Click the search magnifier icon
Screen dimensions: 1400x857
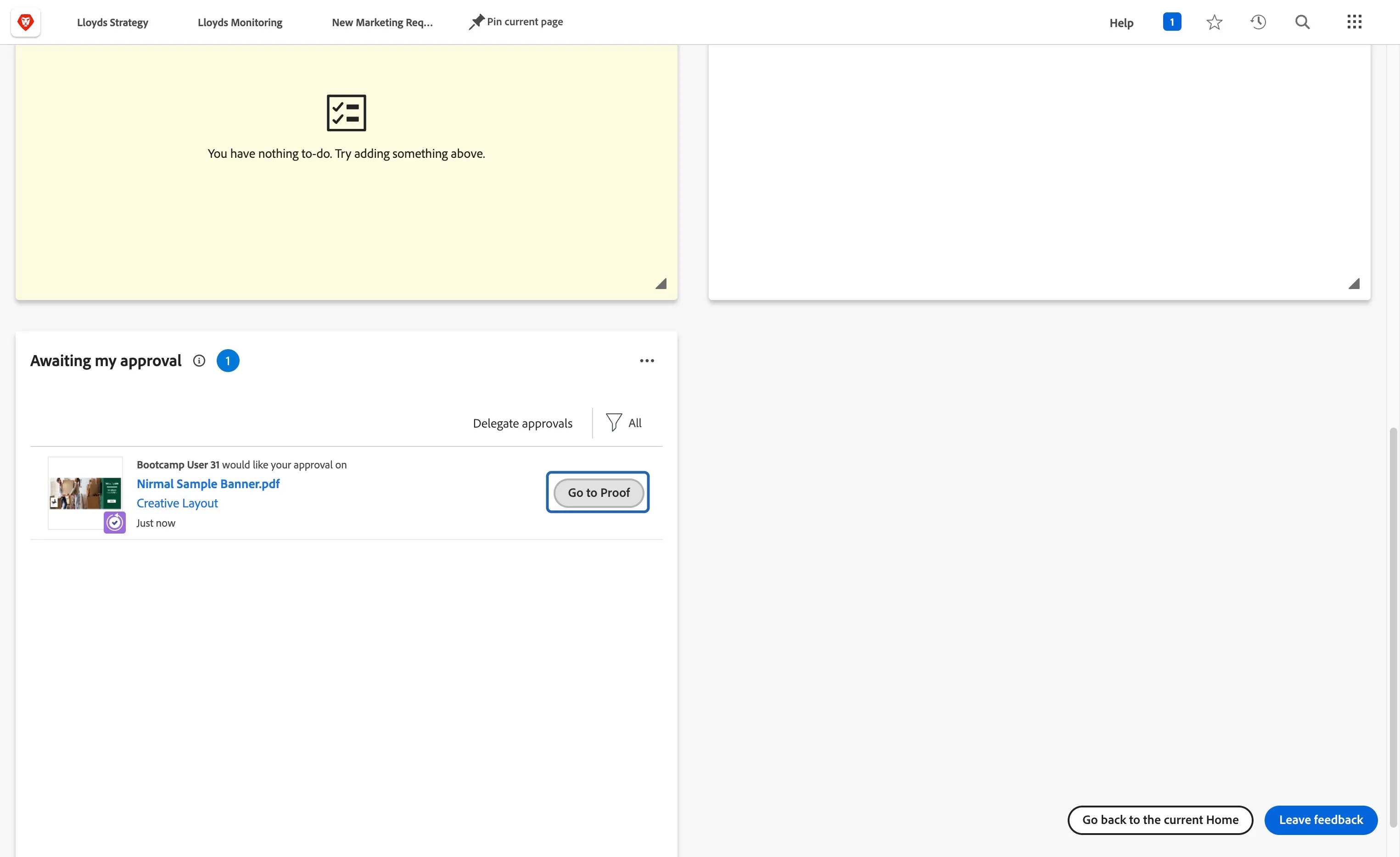pyautogui.click(x=1302, y=22)
